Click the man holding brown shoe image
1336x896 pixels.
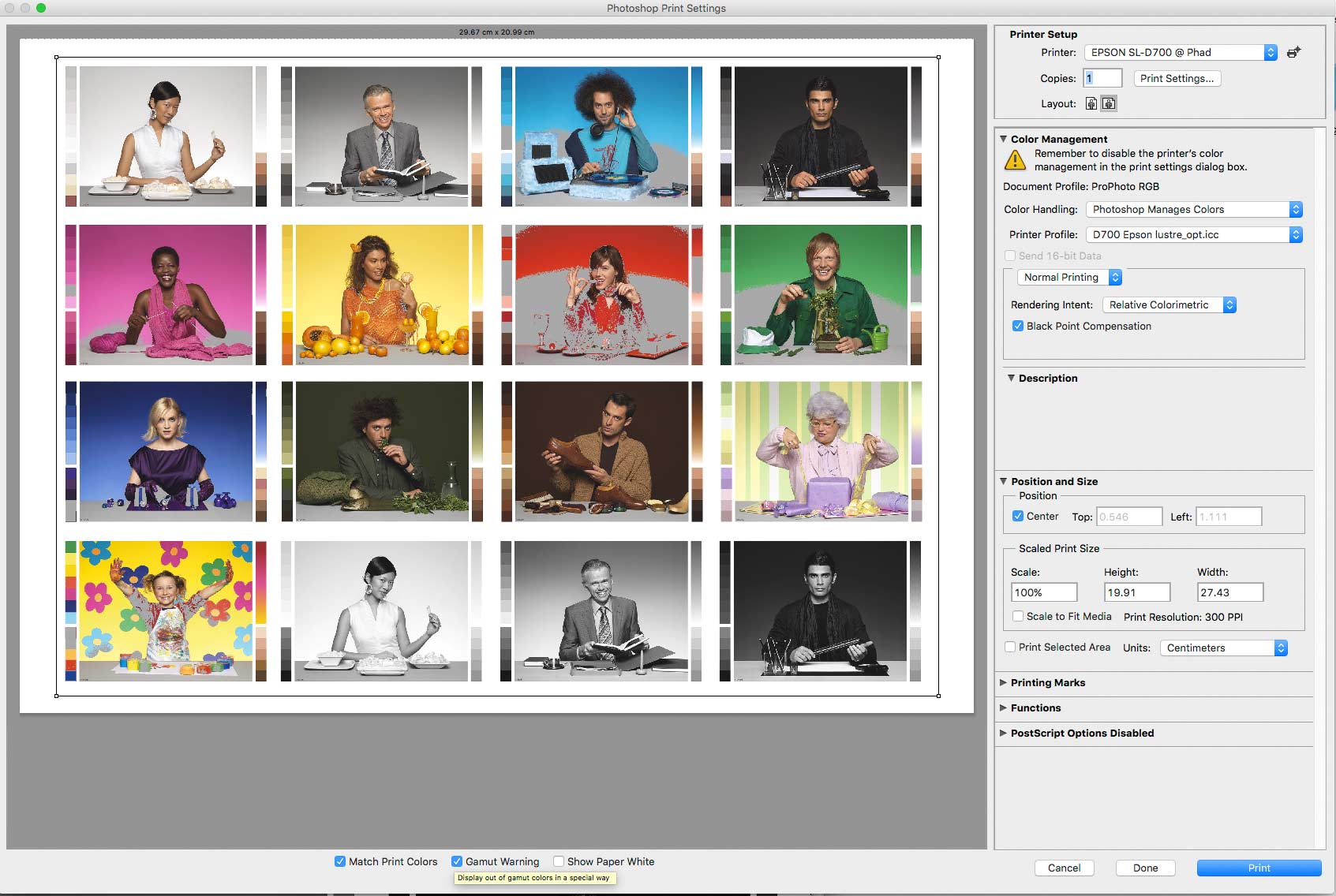coord(601,452)
